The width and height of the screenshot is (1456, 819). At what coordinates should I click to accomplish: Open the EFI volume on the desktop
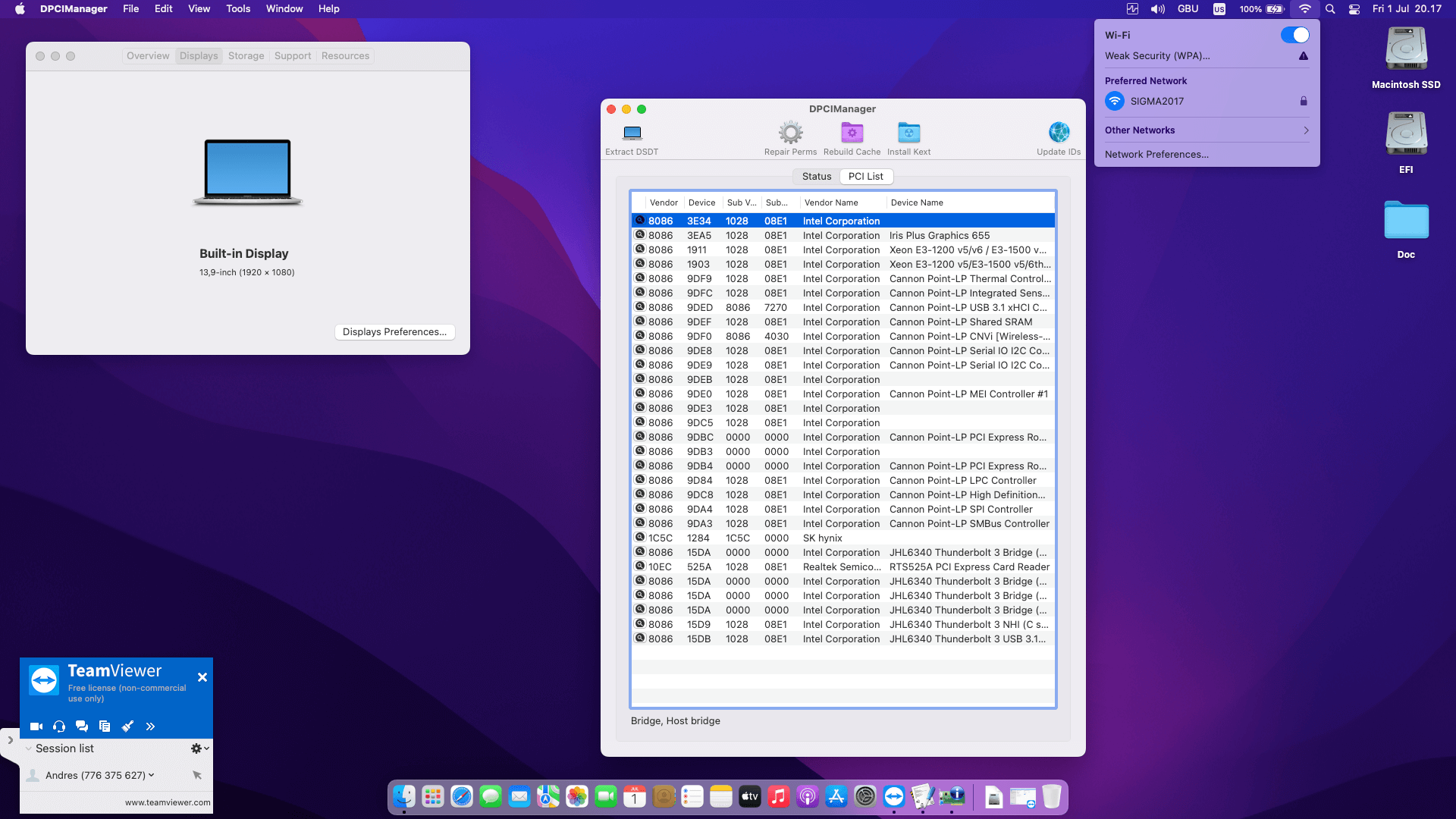(1406, 134)
